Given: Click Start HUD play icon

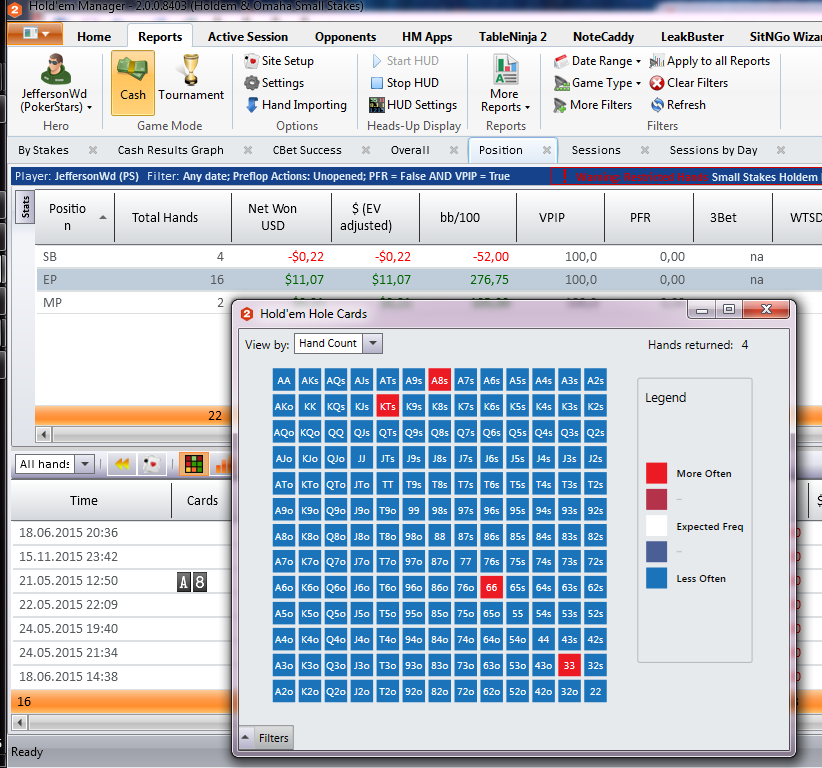Looking at the screenshot, I should point(376,61).
